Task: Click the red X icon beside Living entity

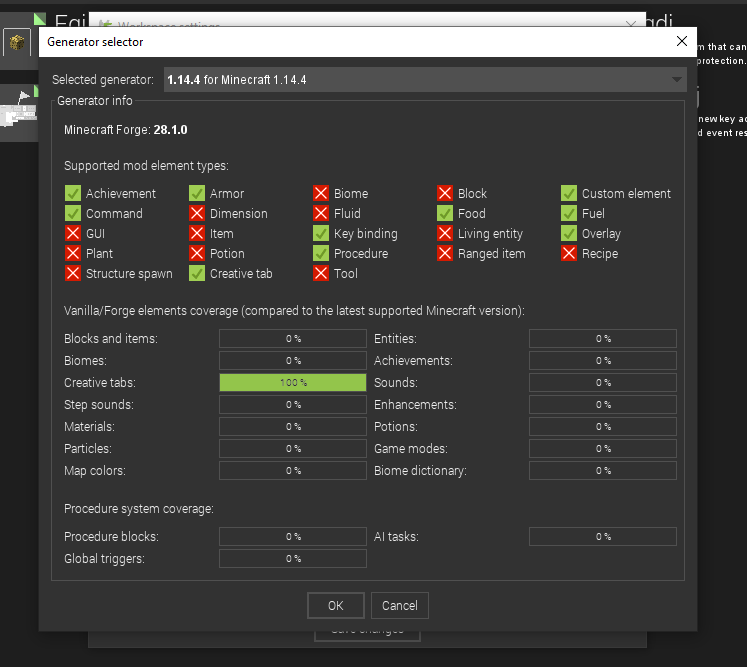Action: 445,233
